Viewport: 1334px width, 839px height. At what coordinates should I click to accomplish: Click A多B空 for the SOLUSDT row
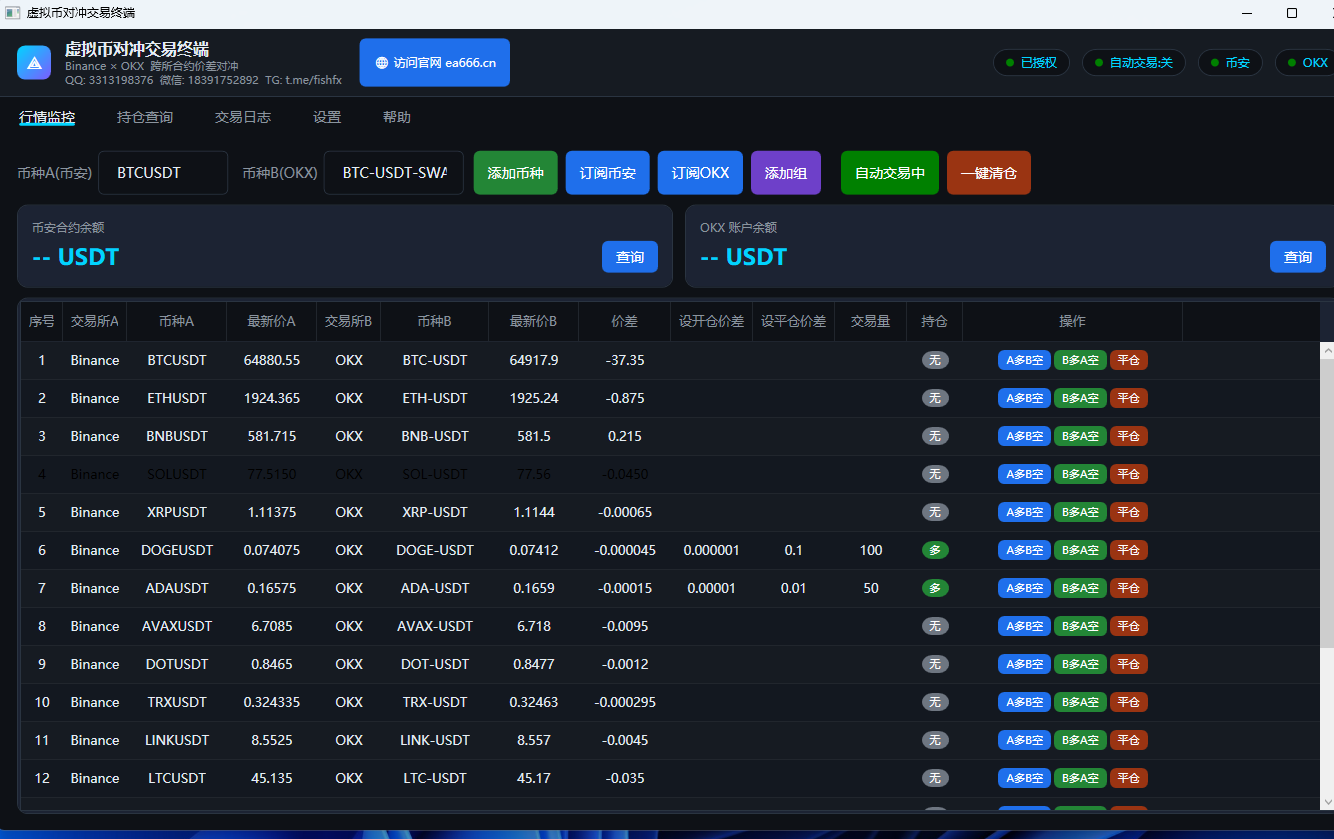tap(1024, 474)
